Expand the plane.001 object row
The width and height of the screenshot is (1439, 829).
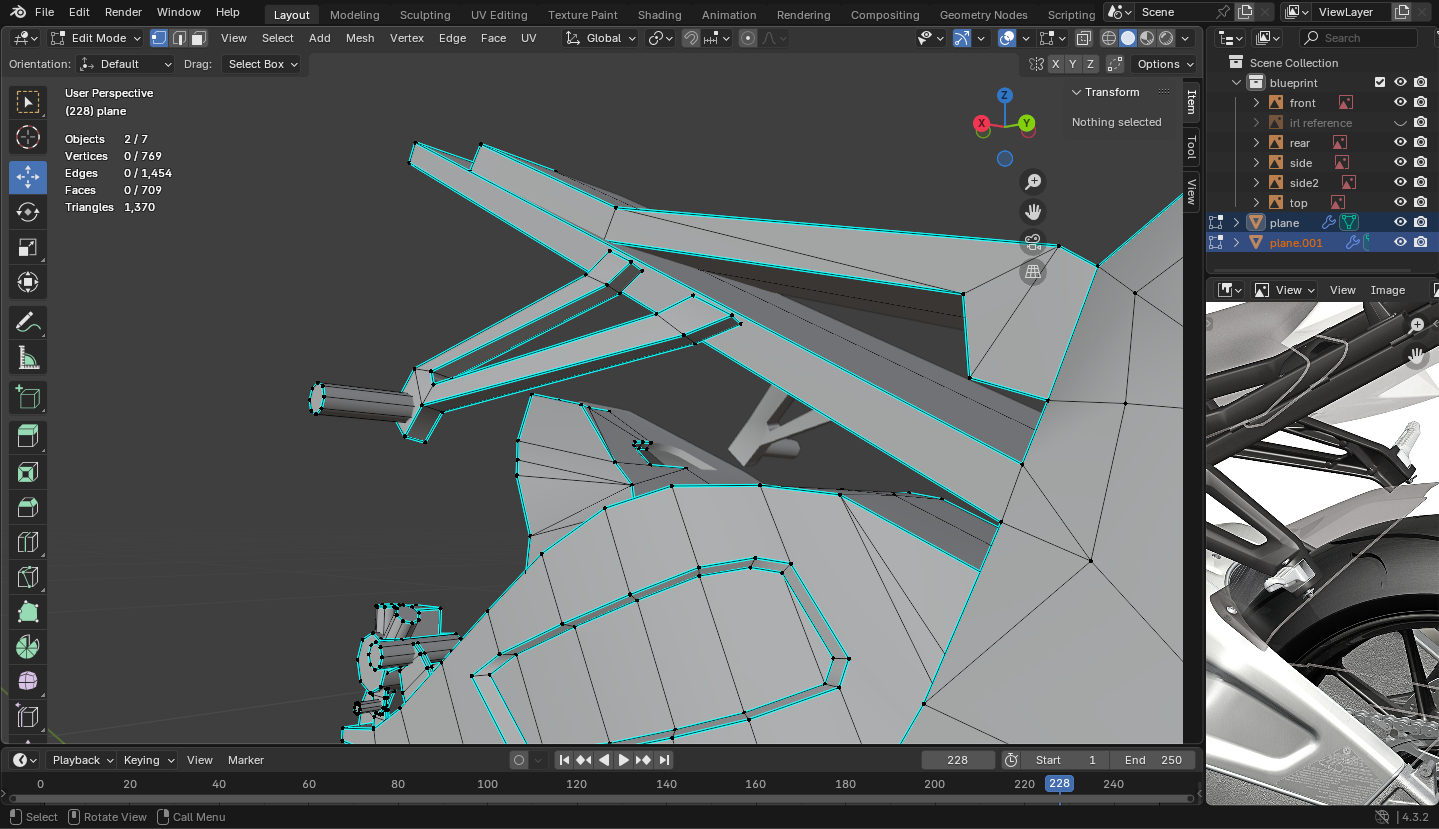(x=1237, y=243)
